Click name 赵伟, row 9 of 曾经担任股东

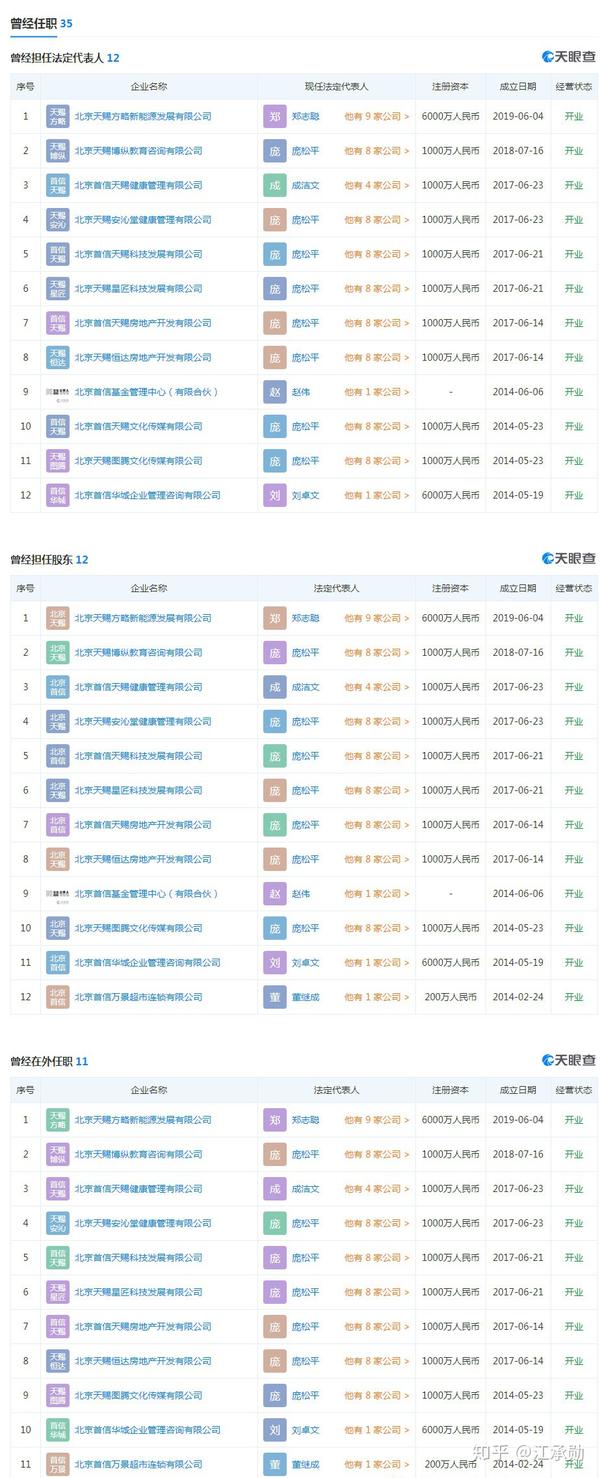[x=301, y=894]
